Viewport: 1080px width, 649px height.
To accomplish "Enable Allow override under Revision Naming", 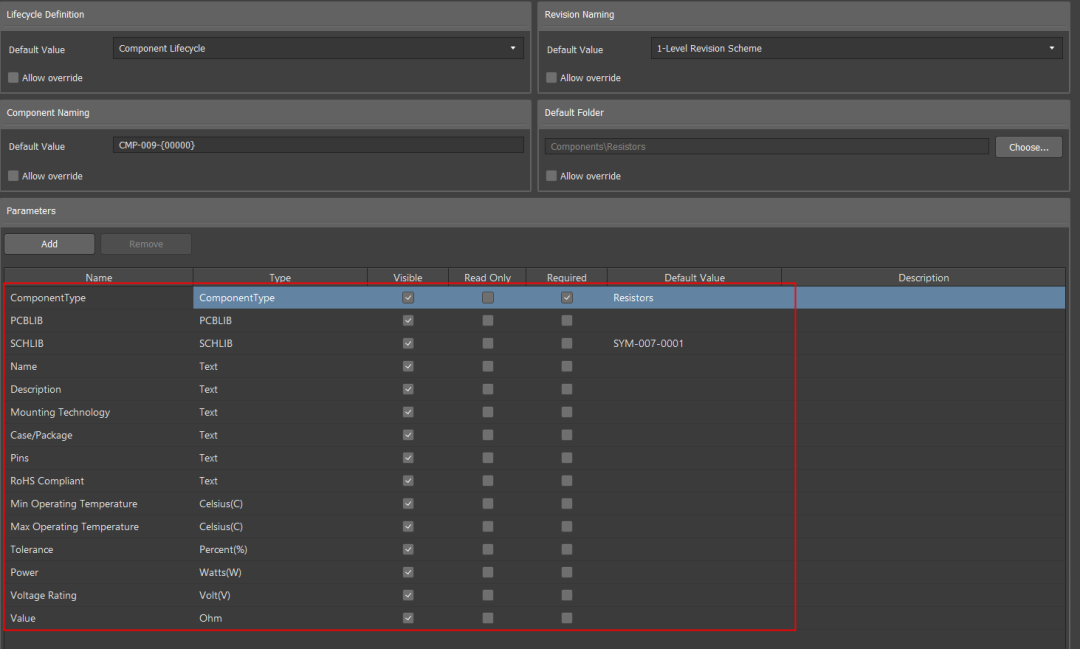I will [x=551, y=78].
